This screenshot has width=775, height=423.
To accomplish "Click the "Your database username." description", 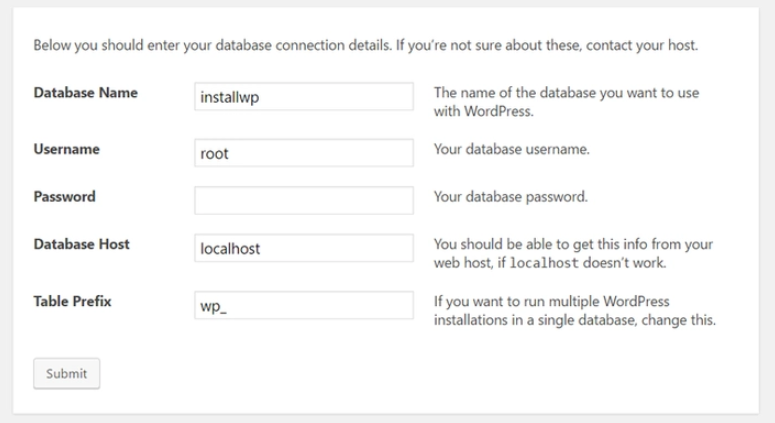I will tap(512, 149).
